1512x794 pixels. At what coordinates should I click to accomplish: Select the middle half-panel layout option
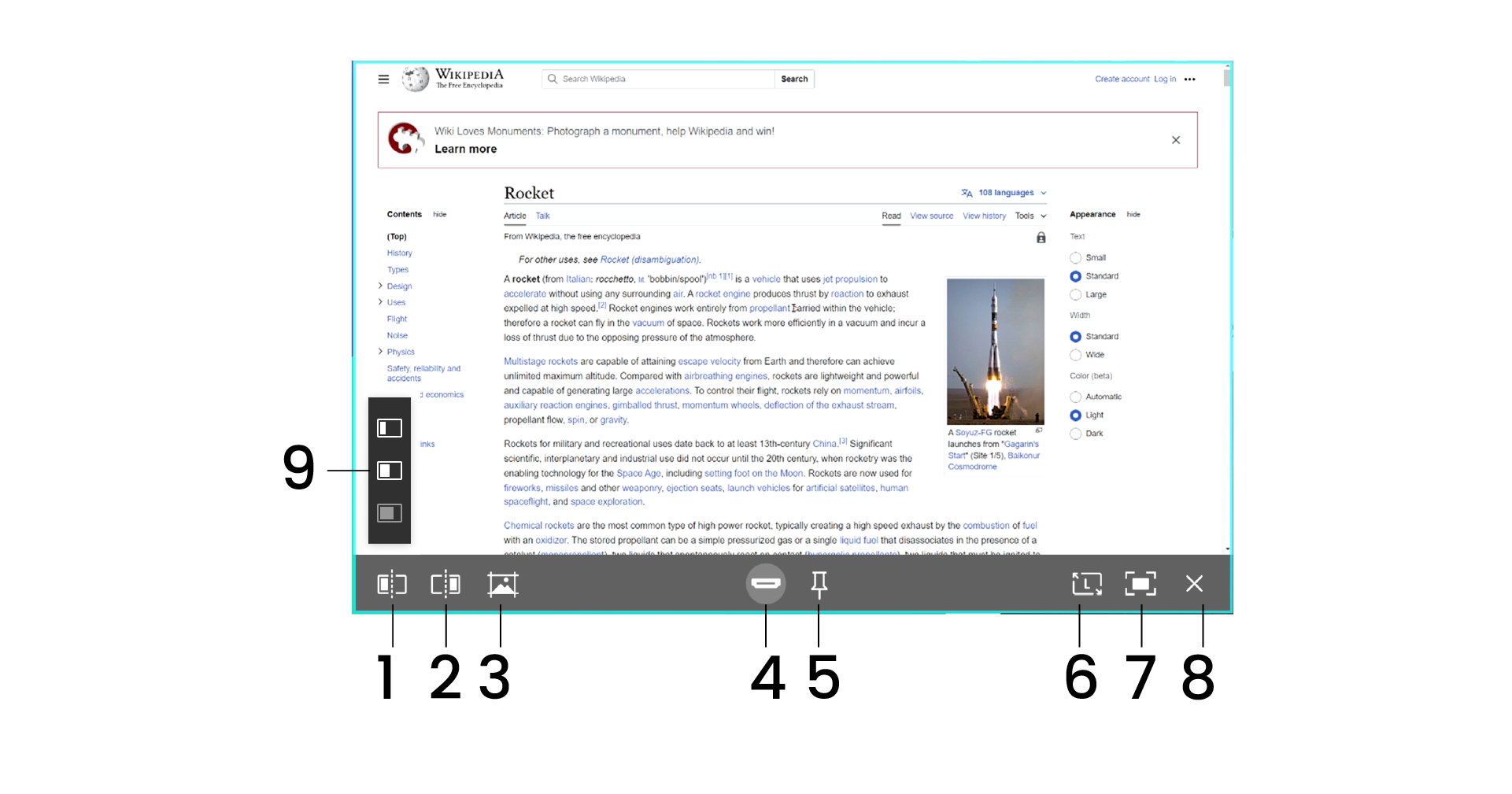390,471
